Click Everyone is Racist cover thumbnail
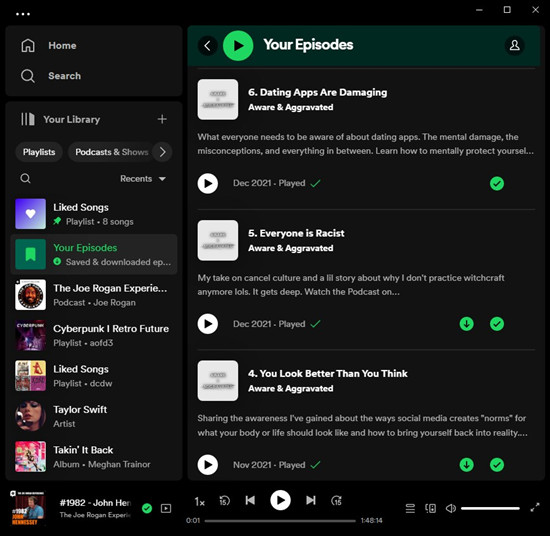Screen dimensions: 550x536 coord(218,240)
